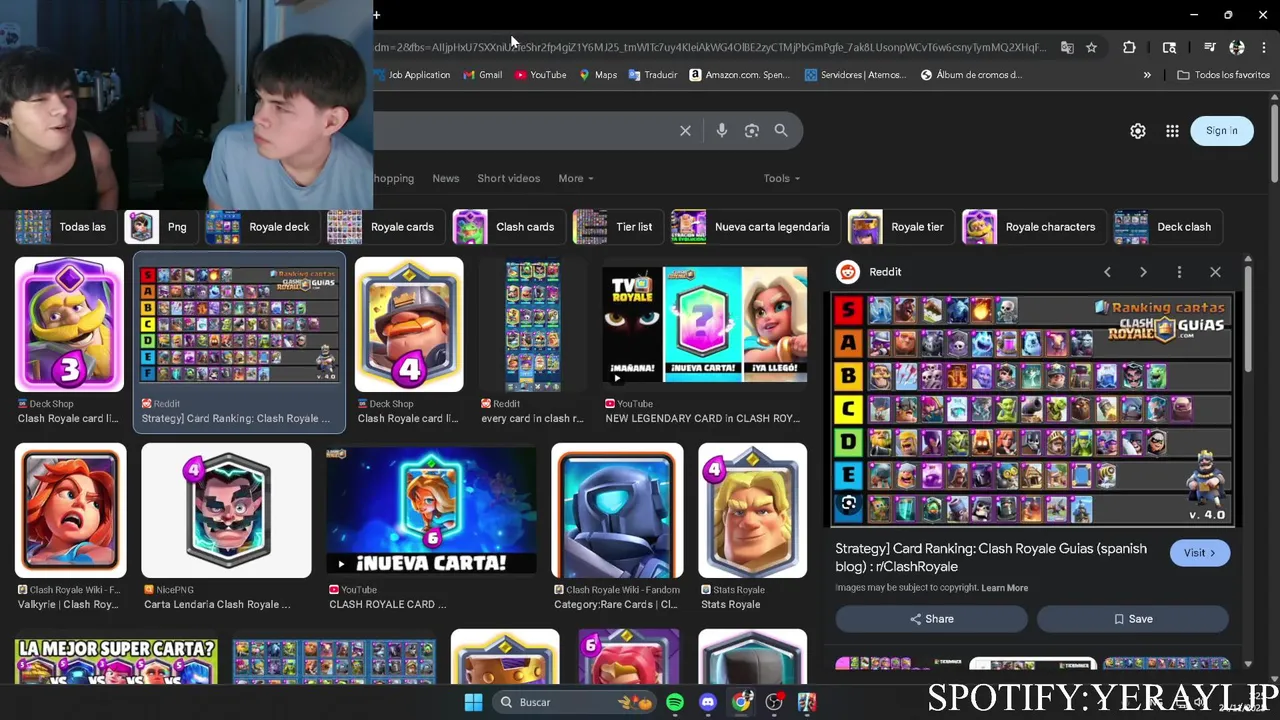
Task: Search by image with Google Lens
Action: coord(752,131)
